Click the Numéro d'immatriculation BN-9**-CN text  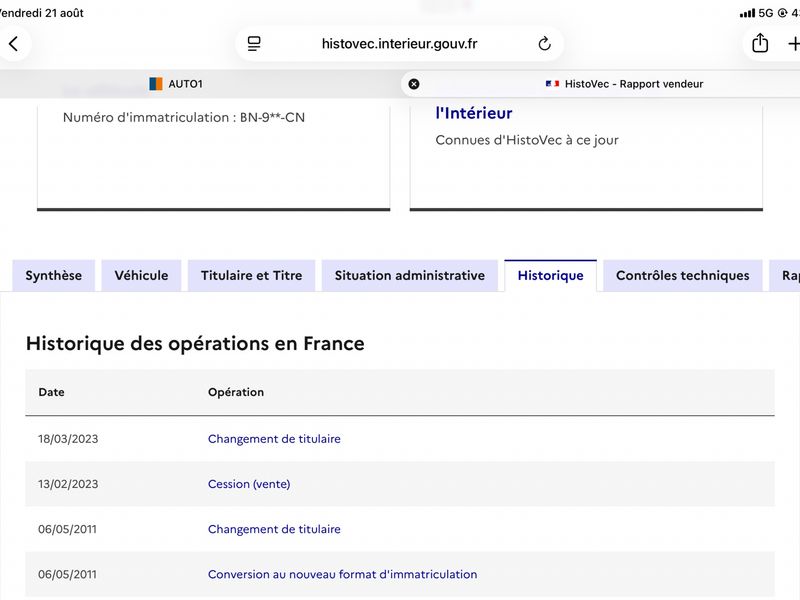184,117
